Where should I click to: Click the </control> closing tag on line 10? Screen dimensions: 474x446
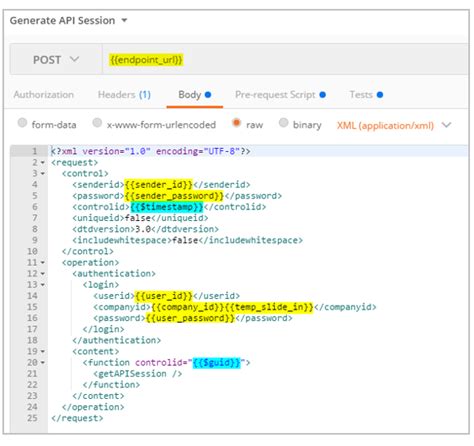(x=88, y=251)
